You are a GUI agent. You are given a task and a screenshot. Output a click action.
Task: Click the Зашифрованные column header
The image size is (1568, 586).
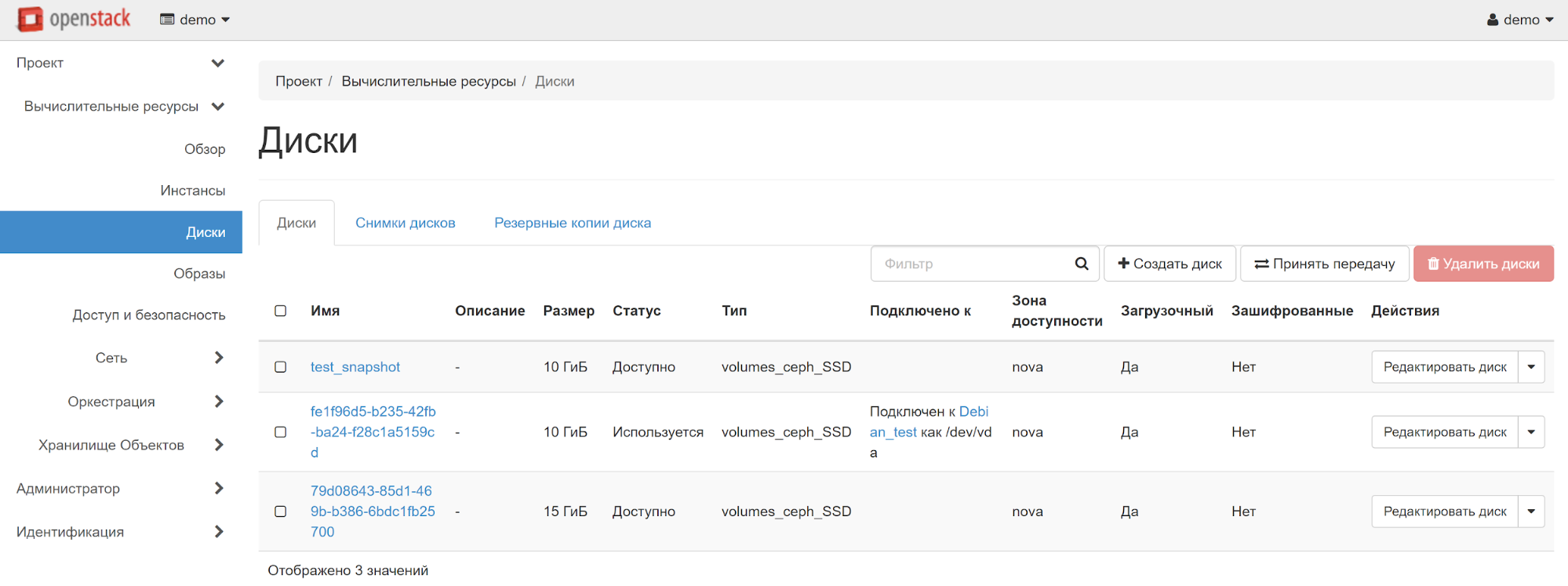tap(1292, 311)
